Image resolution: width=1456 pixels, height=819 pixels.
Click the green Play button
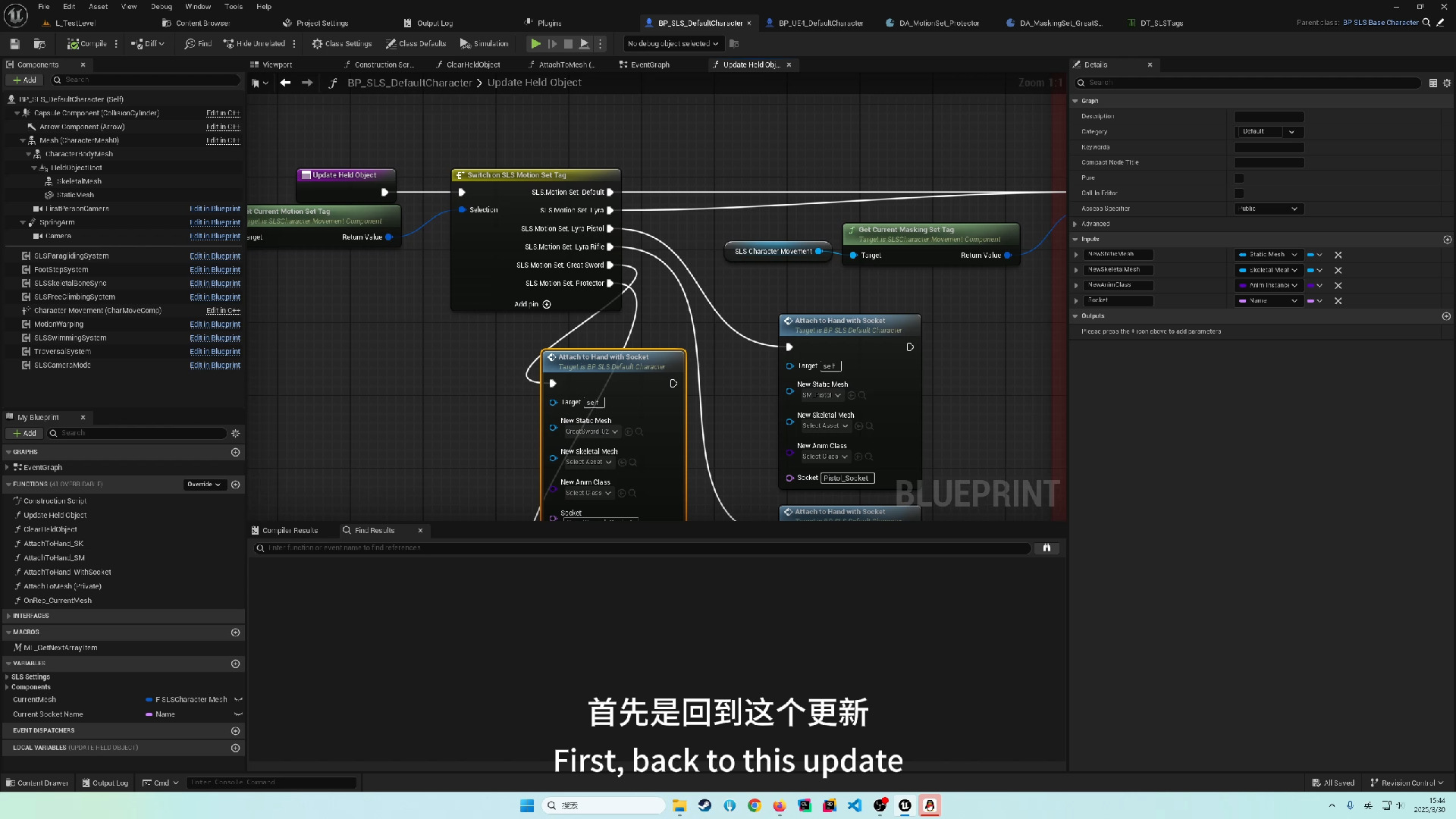535,44
